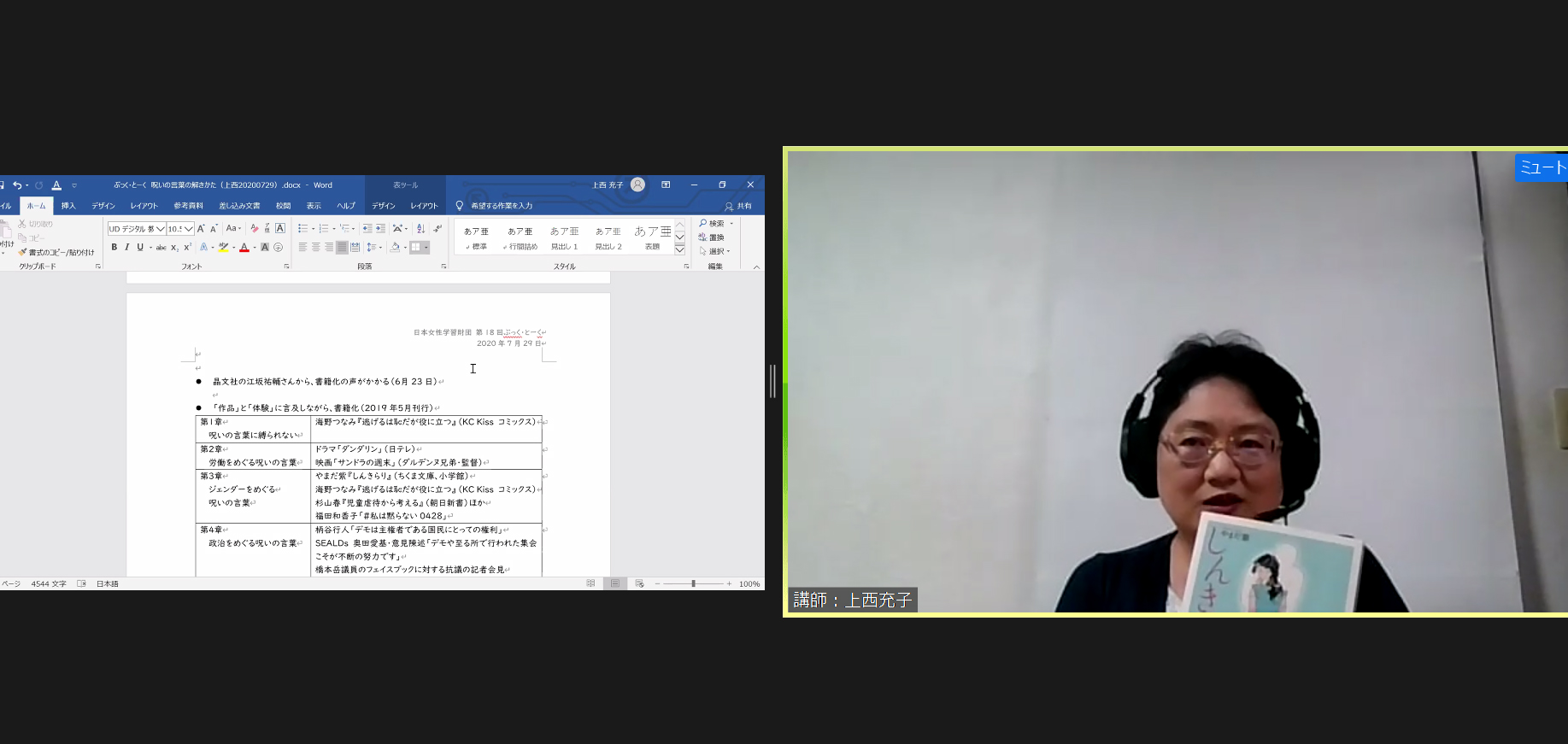Apply numbered list
Screen dimensions: 1568x744
(x=323, y=228)
